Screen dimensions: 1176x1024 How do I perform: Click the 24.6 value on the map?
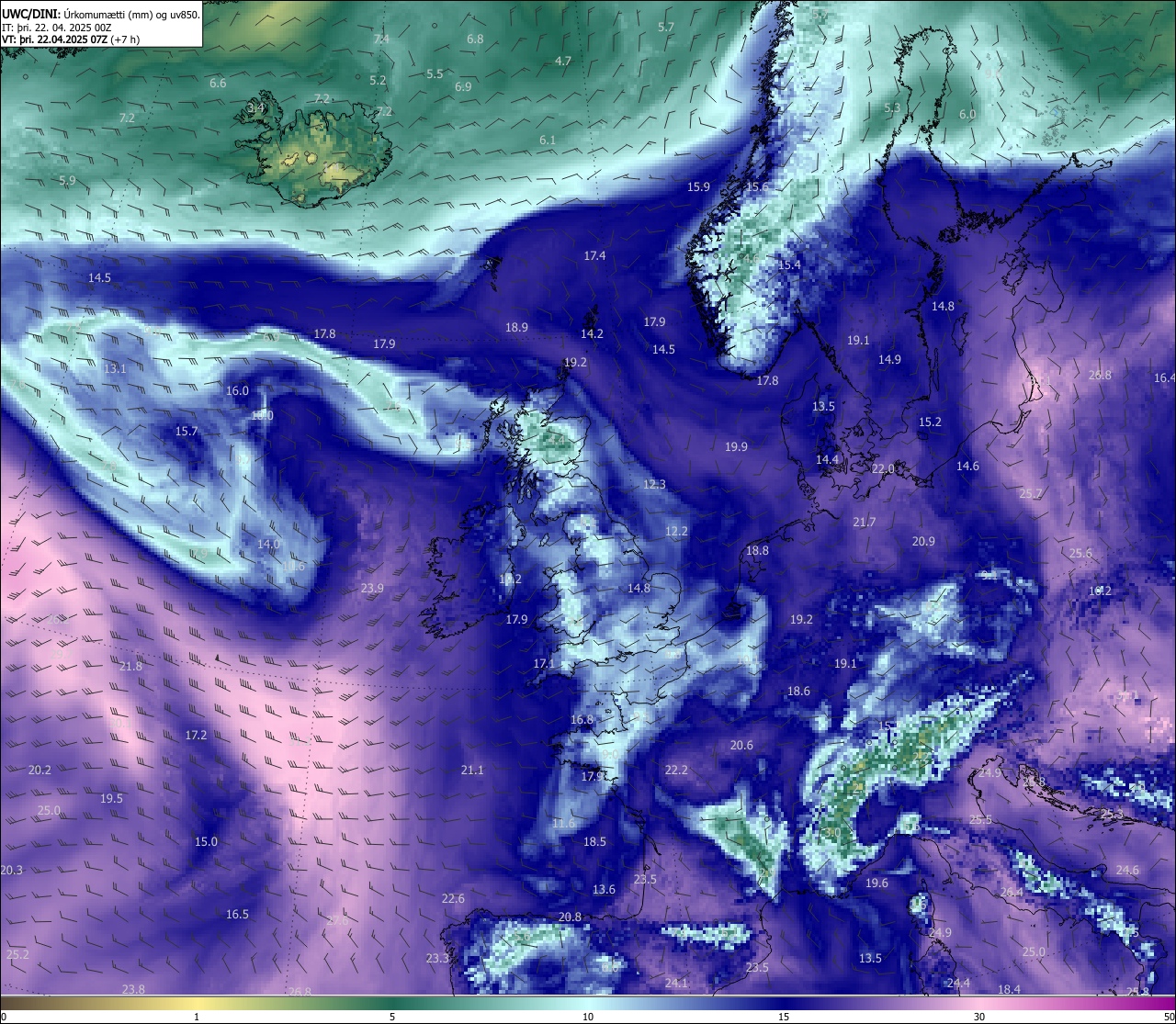[1127, 871]
